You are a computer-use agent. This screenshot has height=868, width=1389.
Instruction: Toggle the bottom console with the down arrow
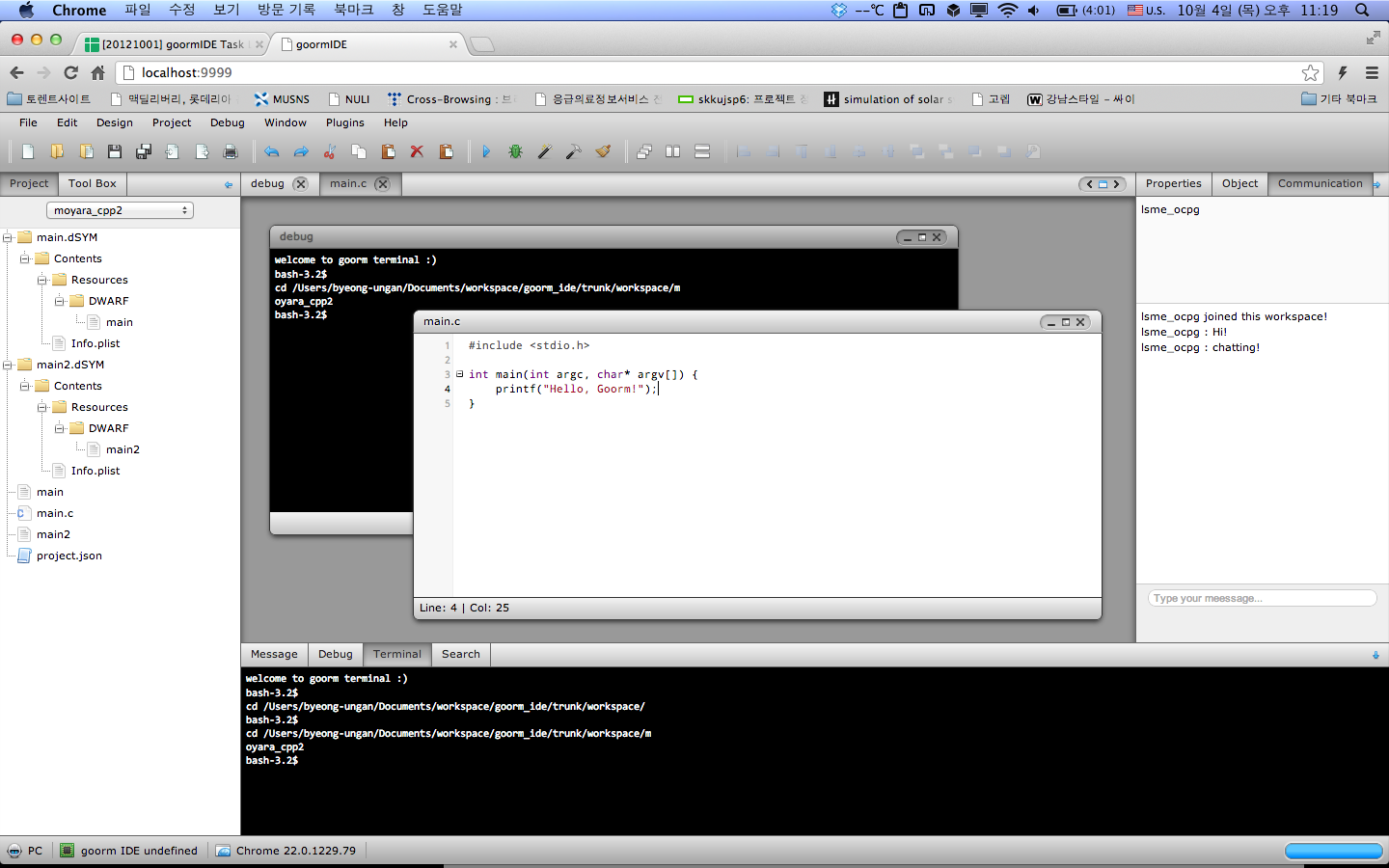1375,654
